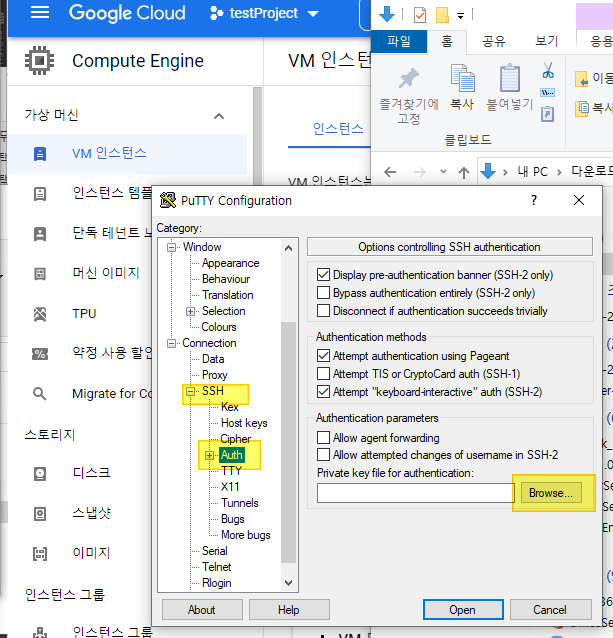Select Appearance in category tree
The image size is (613, 638).
tap(231, 263)
